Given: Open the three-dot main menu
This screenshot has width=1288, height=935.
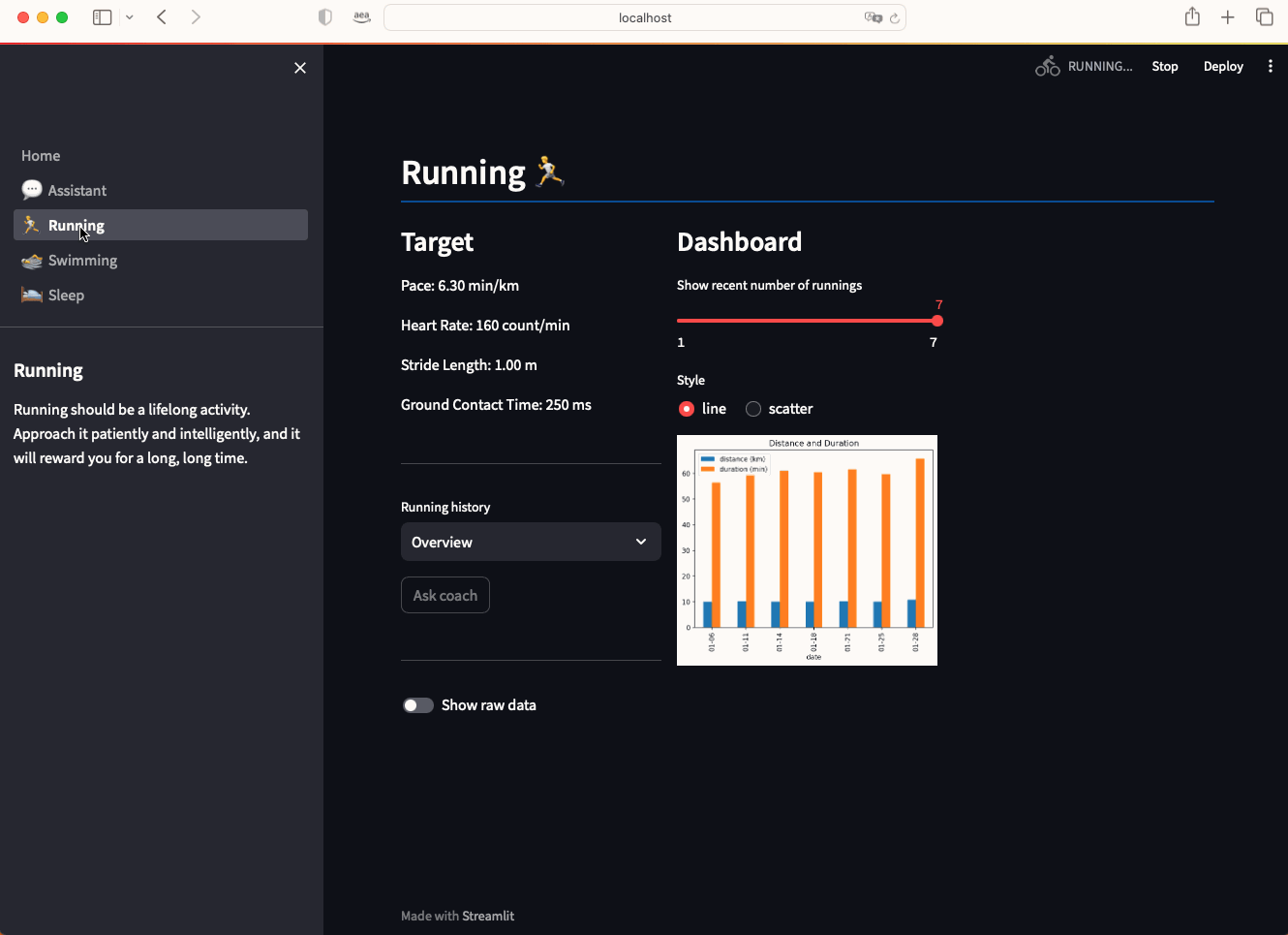Looking at the screenshot, I should coord(1270,66).
